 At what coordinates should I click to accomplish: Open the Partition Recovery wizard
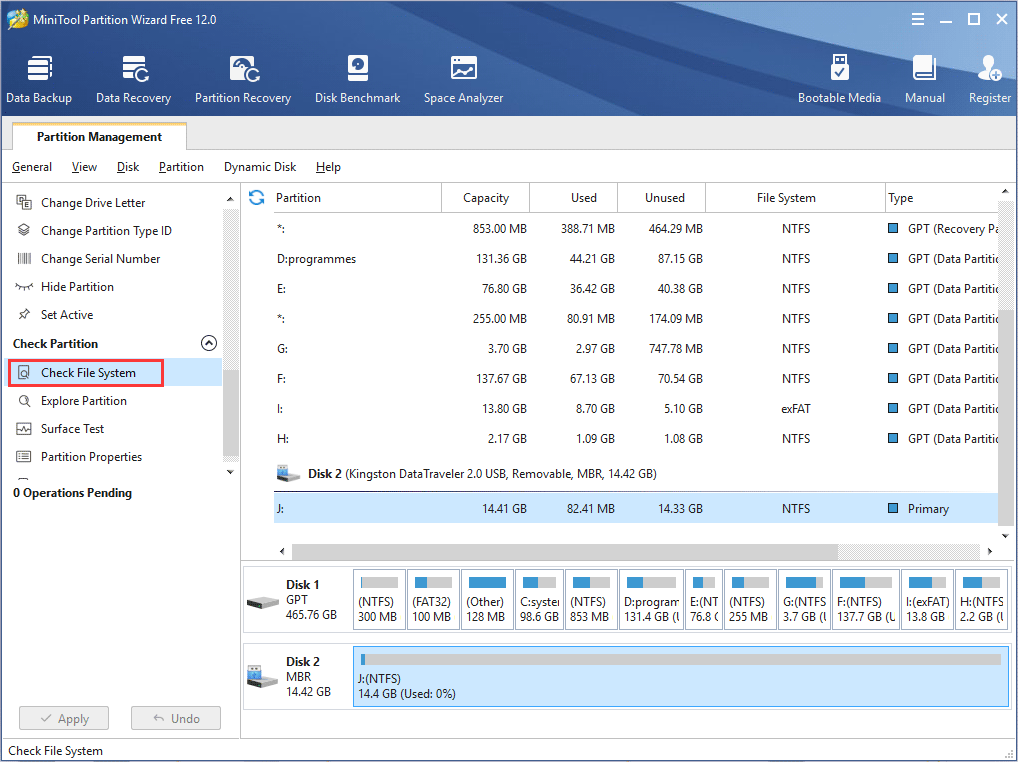coord(243,79)
